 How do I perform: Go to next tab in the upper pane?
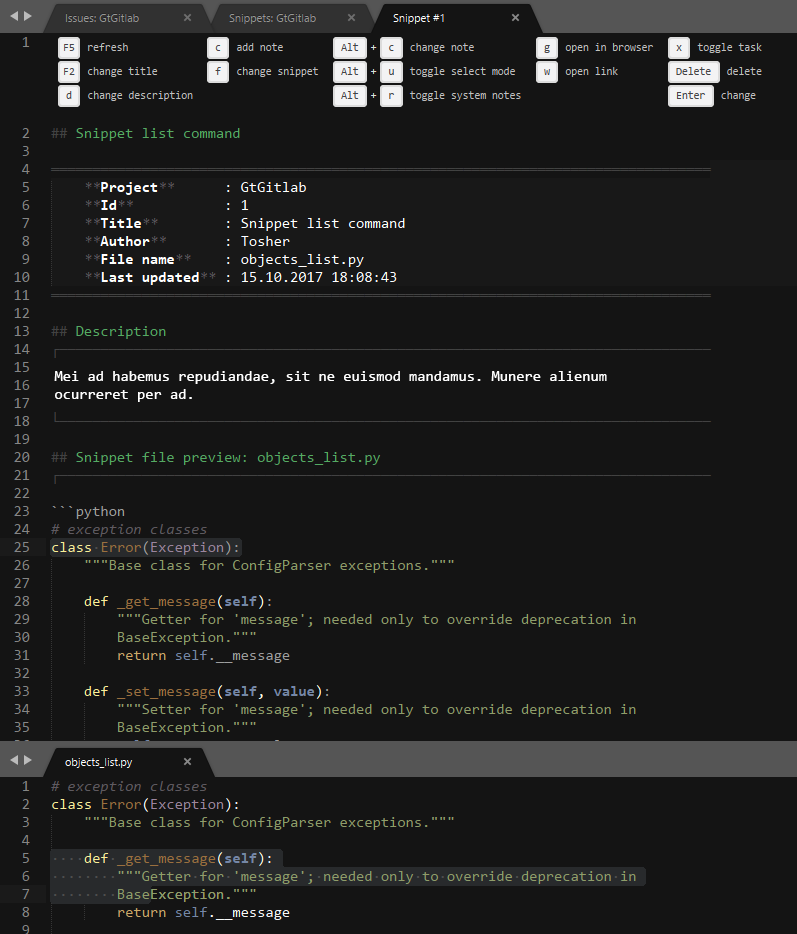(x=27, y=16)
